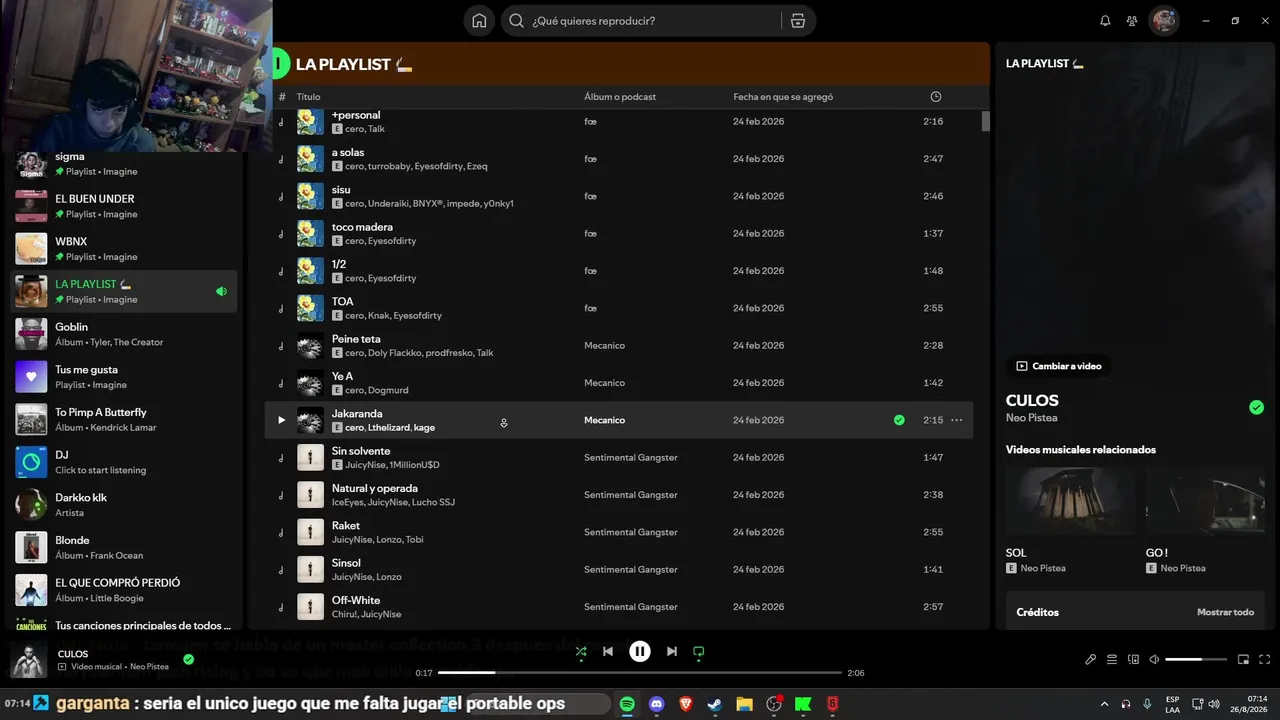Viewport: 1280px width, 720px height.
Task: Open Steam from the taskbar
Action: click(715, 704)
